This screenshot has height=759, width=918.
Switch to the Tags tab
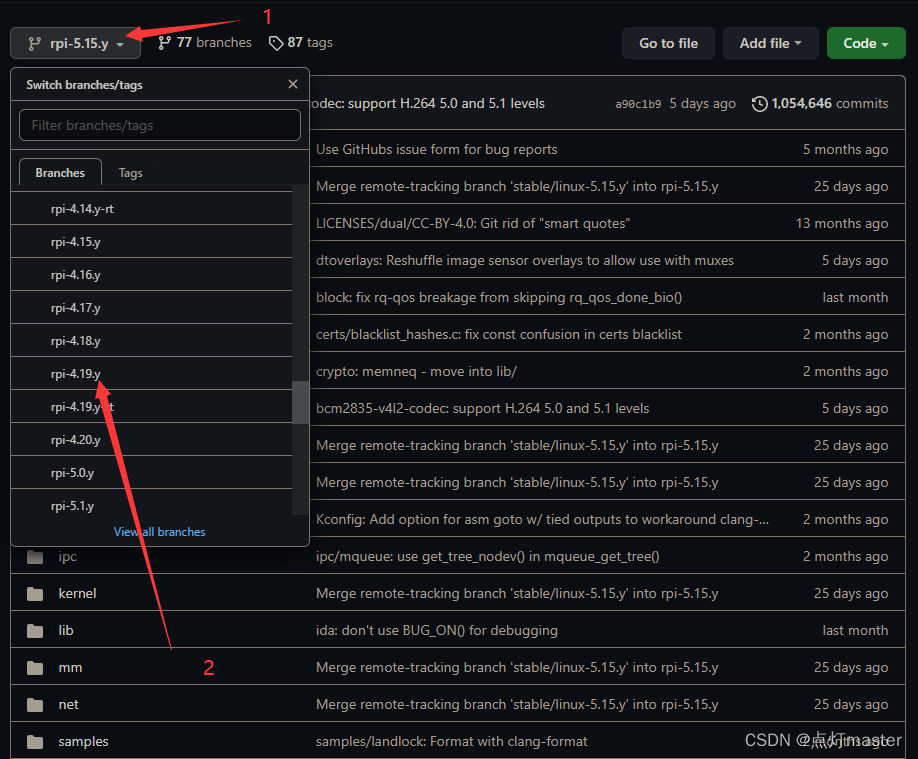(x=131, y=173)
